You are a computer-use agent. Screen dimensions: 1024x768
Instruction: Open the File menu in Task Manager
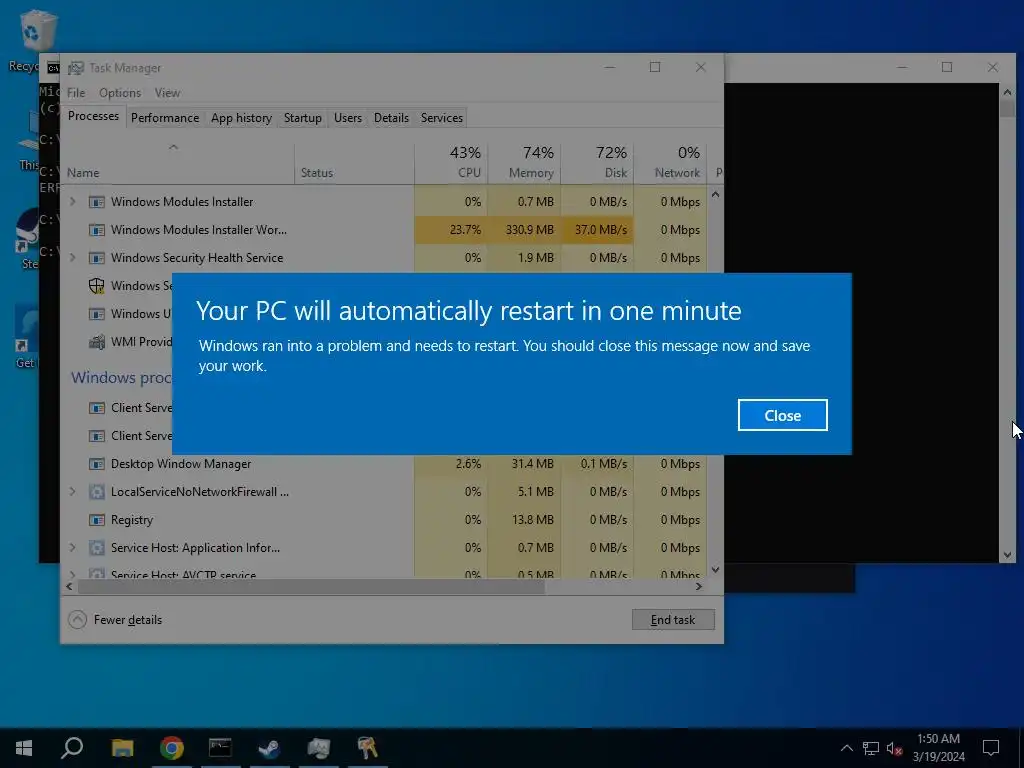tap(76, 93)
